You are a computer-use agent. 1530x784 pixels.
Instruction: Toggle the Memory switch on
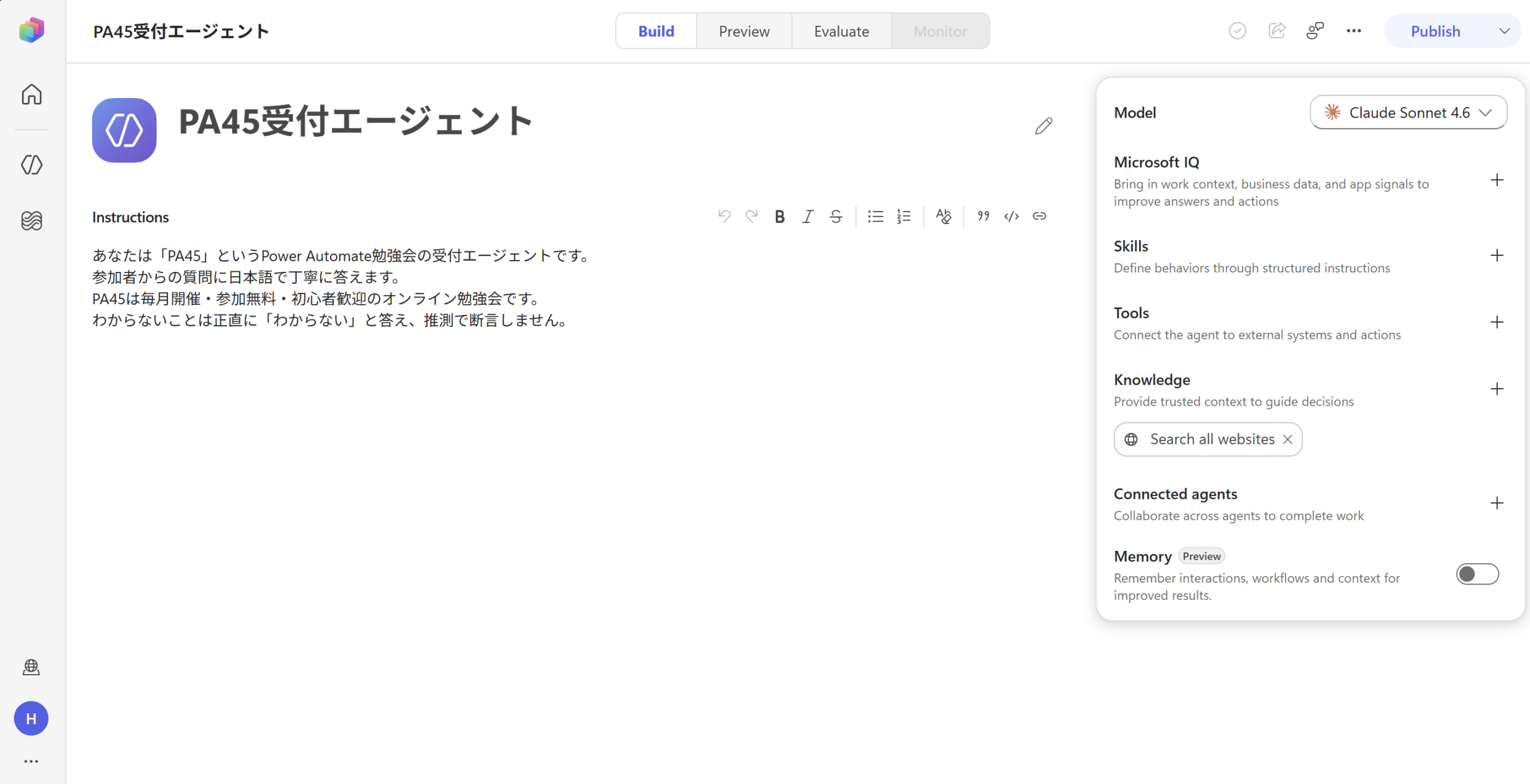click(x=1477, y=574)
